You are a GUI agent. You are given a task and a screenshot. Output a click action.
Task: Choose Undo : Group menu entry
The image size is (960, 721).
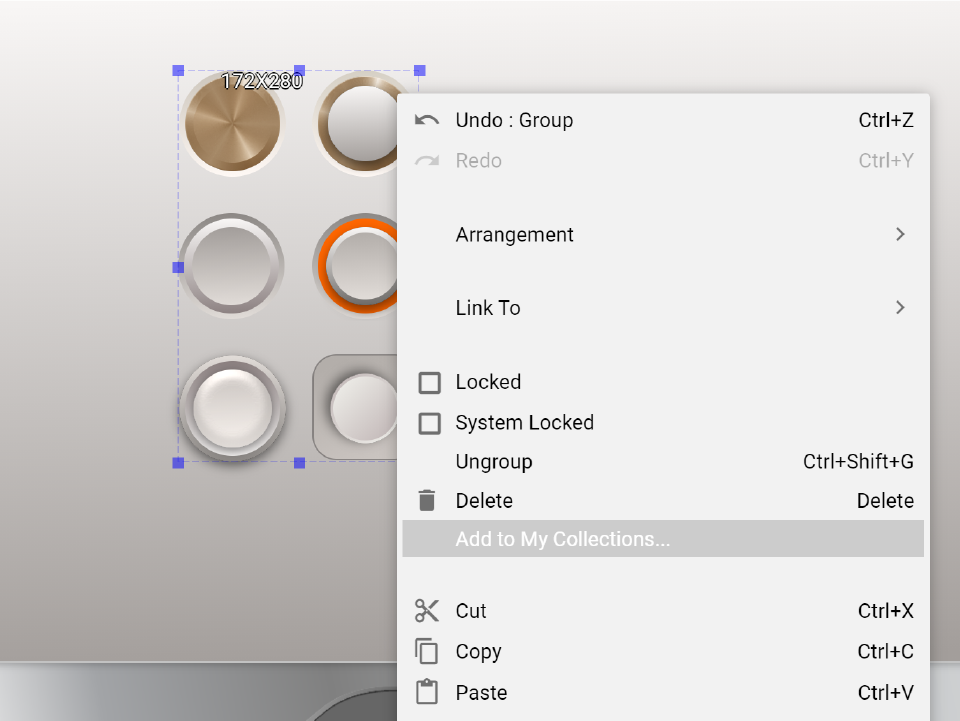tap(514, 120)
